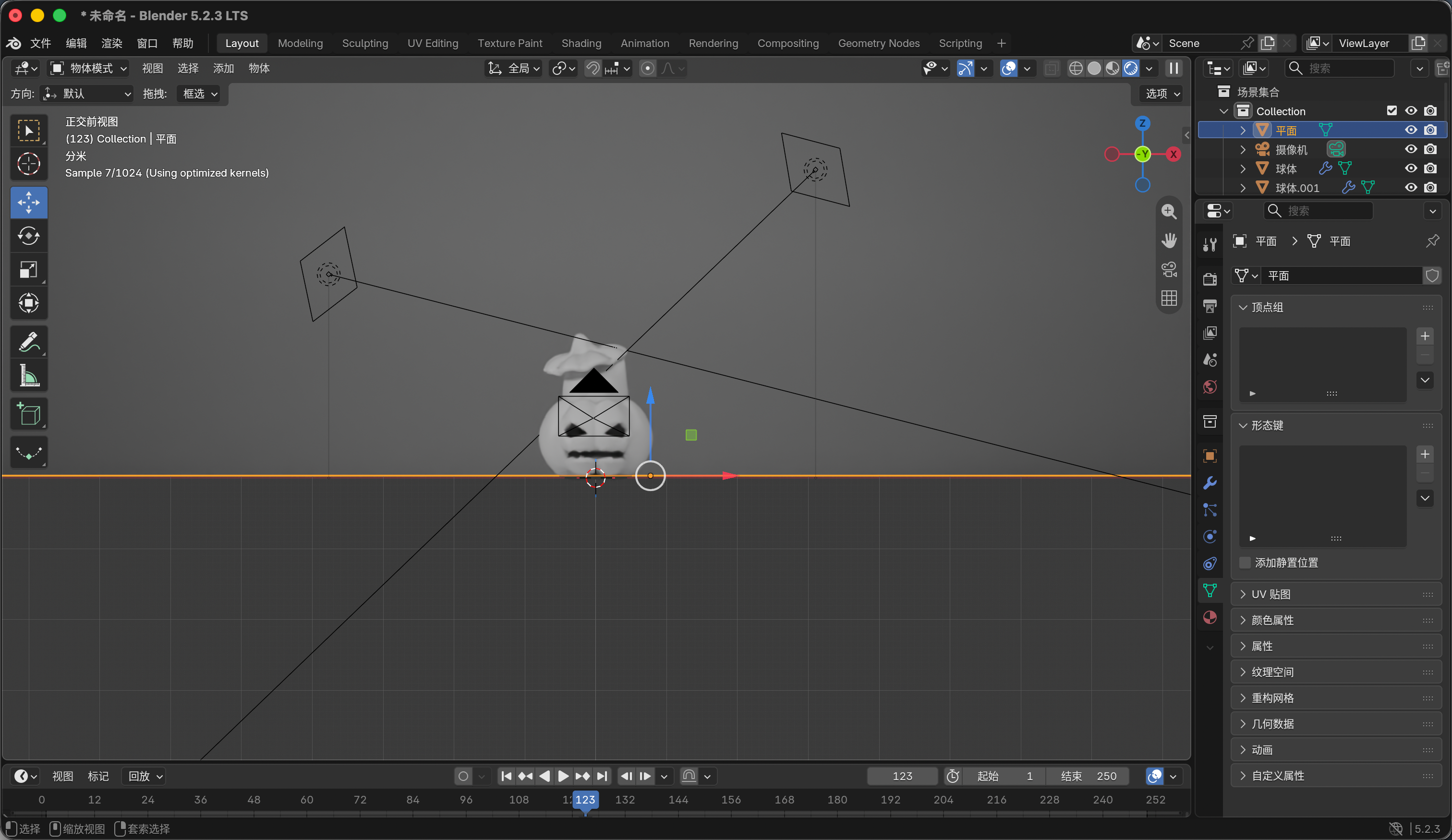1452x840 pixels.
Task: Disable rendering for 球体 object
Action: point(1430,168)
